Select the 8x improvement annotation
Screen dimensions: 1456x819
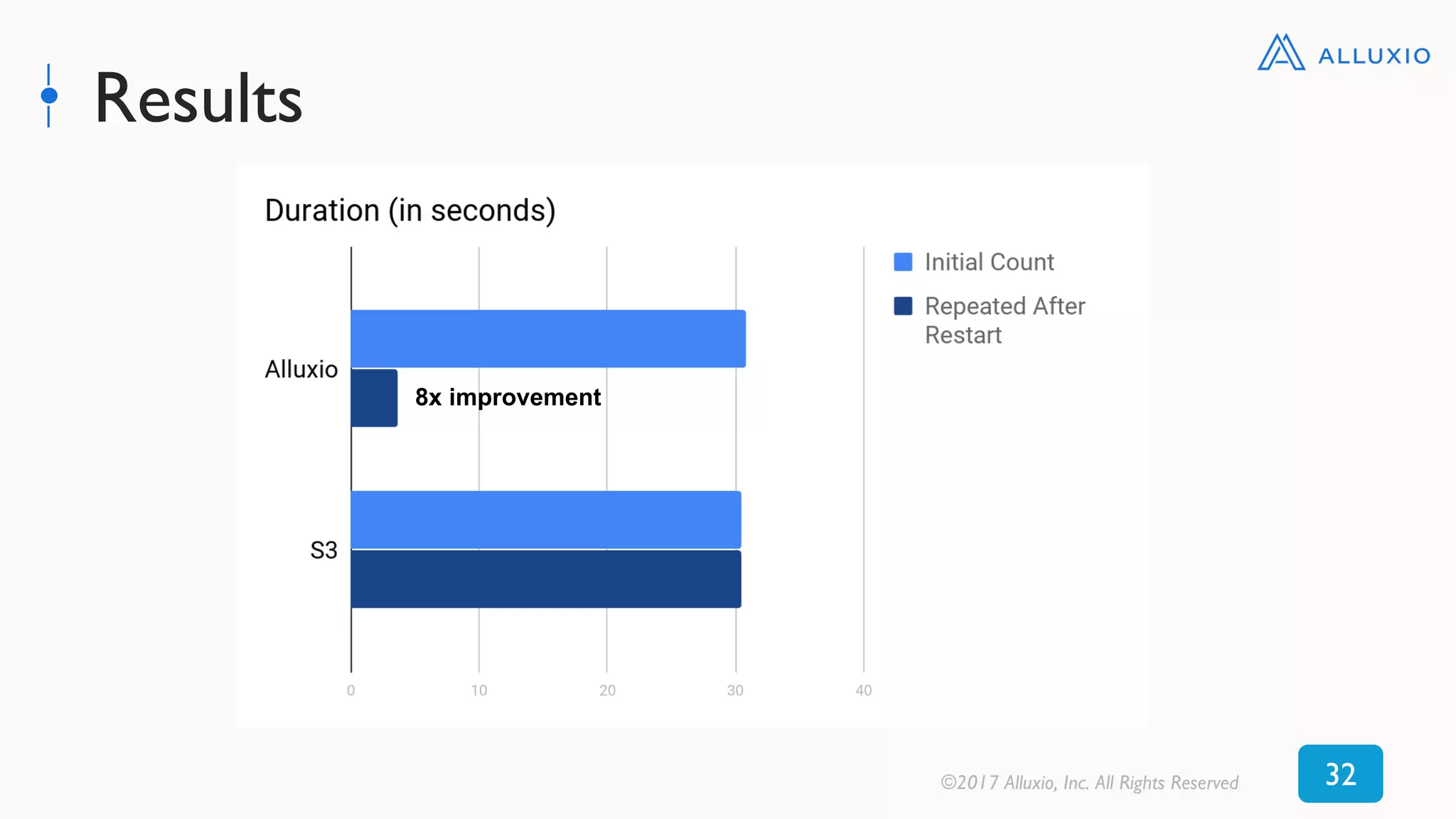pos(508,397)
